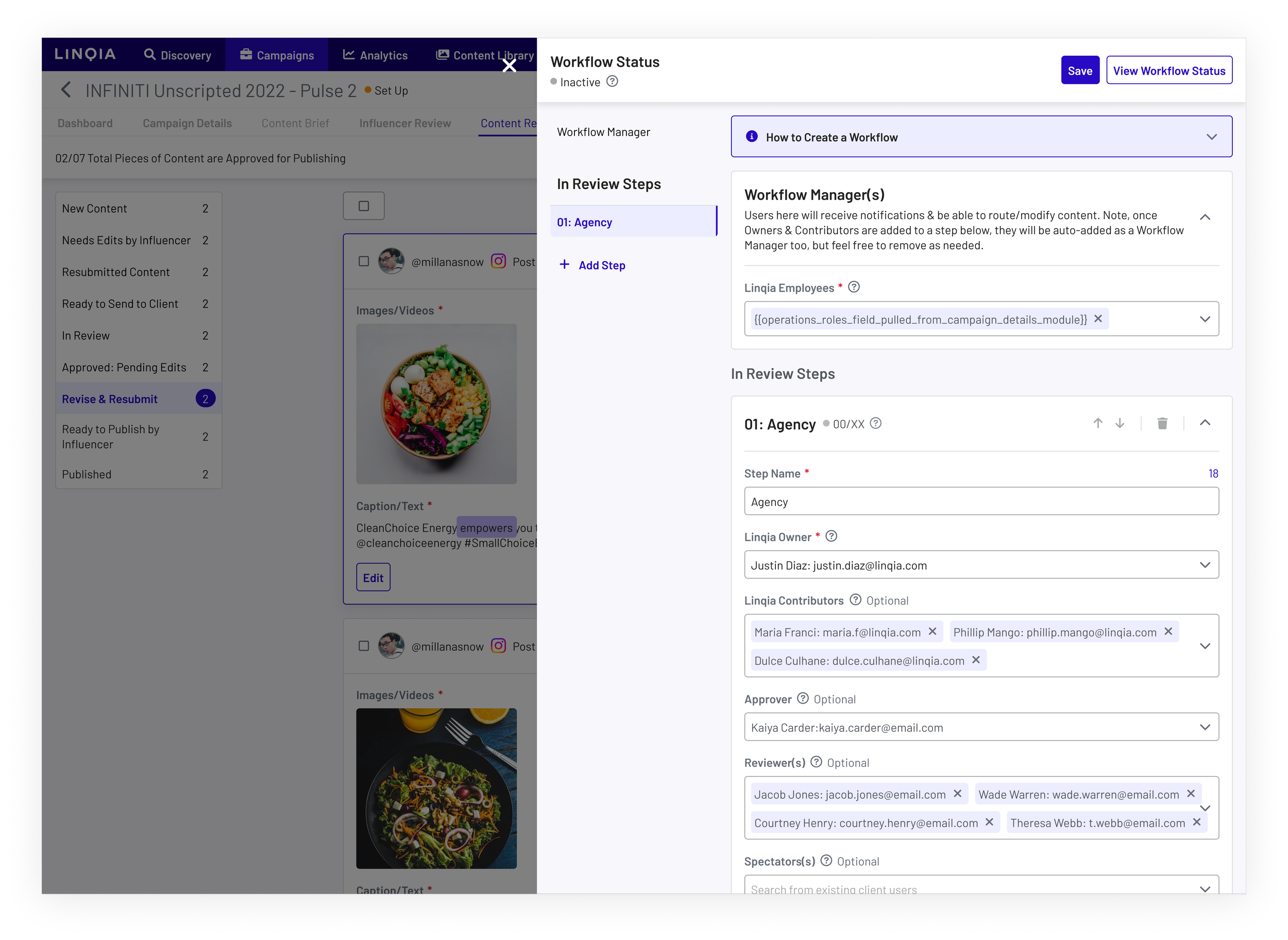Move Agency step up with arrow icon

[1098, 423]
